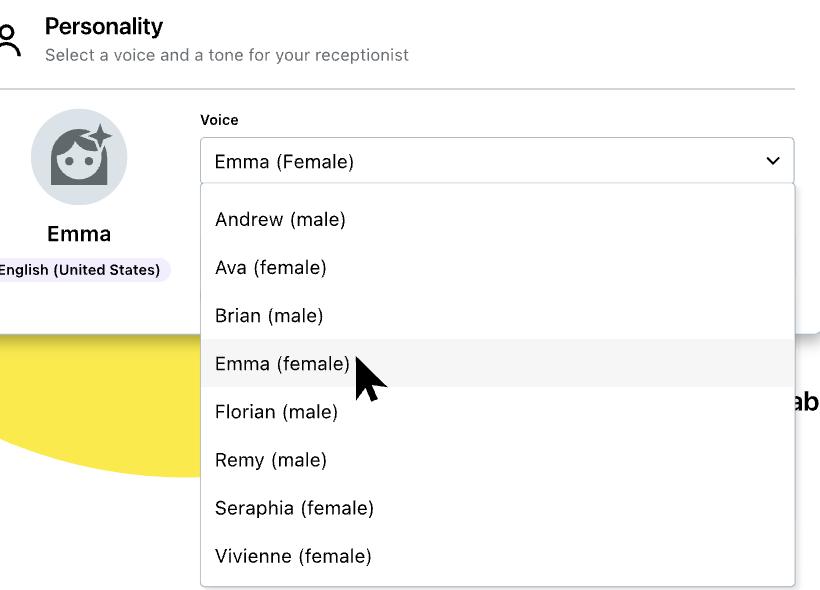Click the Emma avatar image
Viewport: 820px width, 590px height.
click(x=79, y=157)
